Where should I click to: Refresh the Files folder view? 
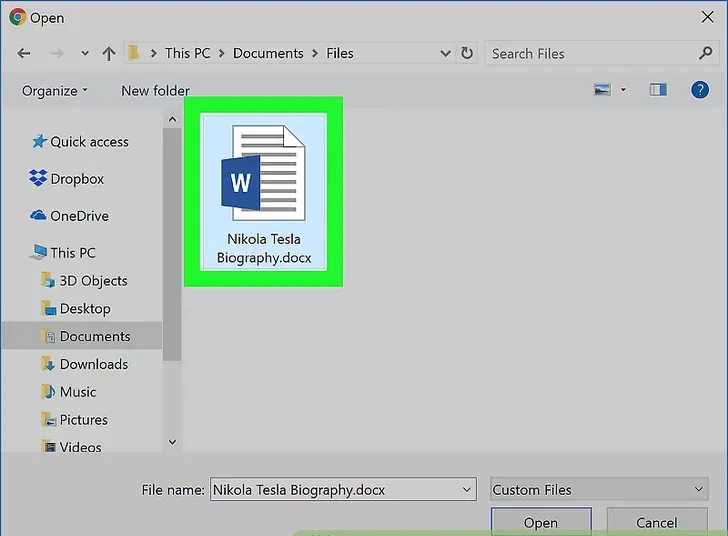pyautogui.click(x=467, y=53)
